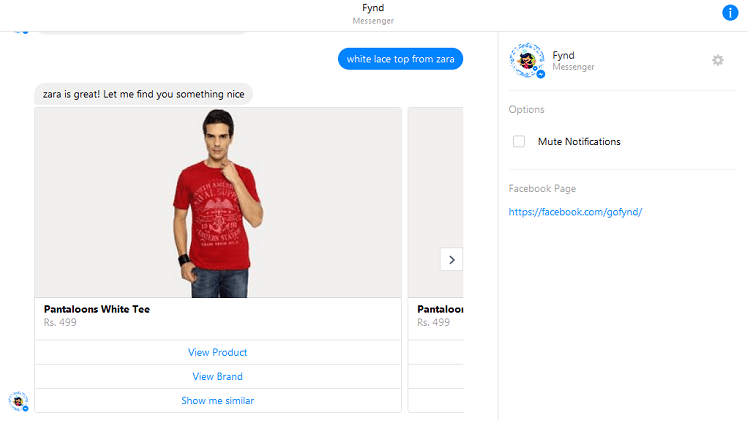Click the Rs. 499 price of first product

pos(61,322)
